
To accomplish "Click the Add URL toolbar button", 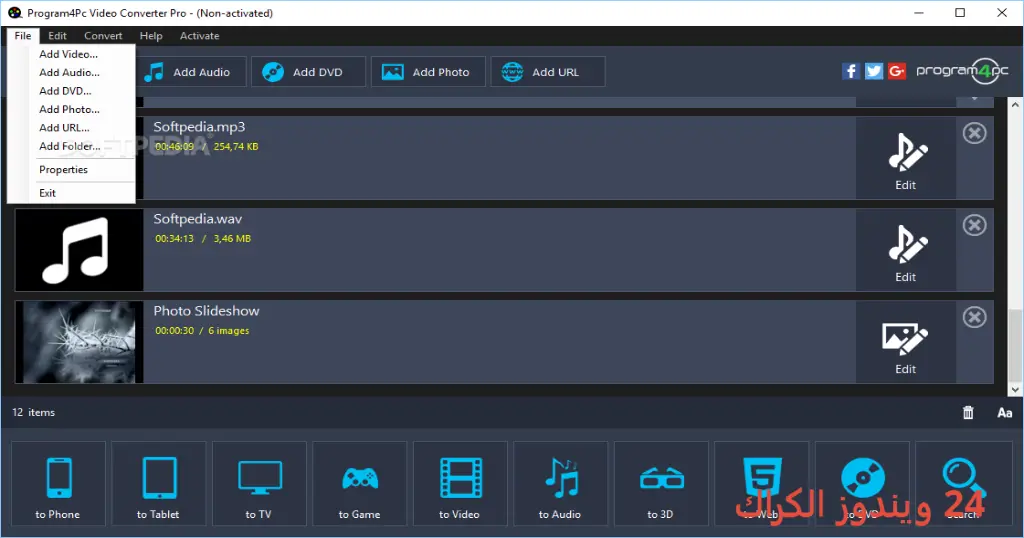I will pyautogui.click(x=548, y=72).
